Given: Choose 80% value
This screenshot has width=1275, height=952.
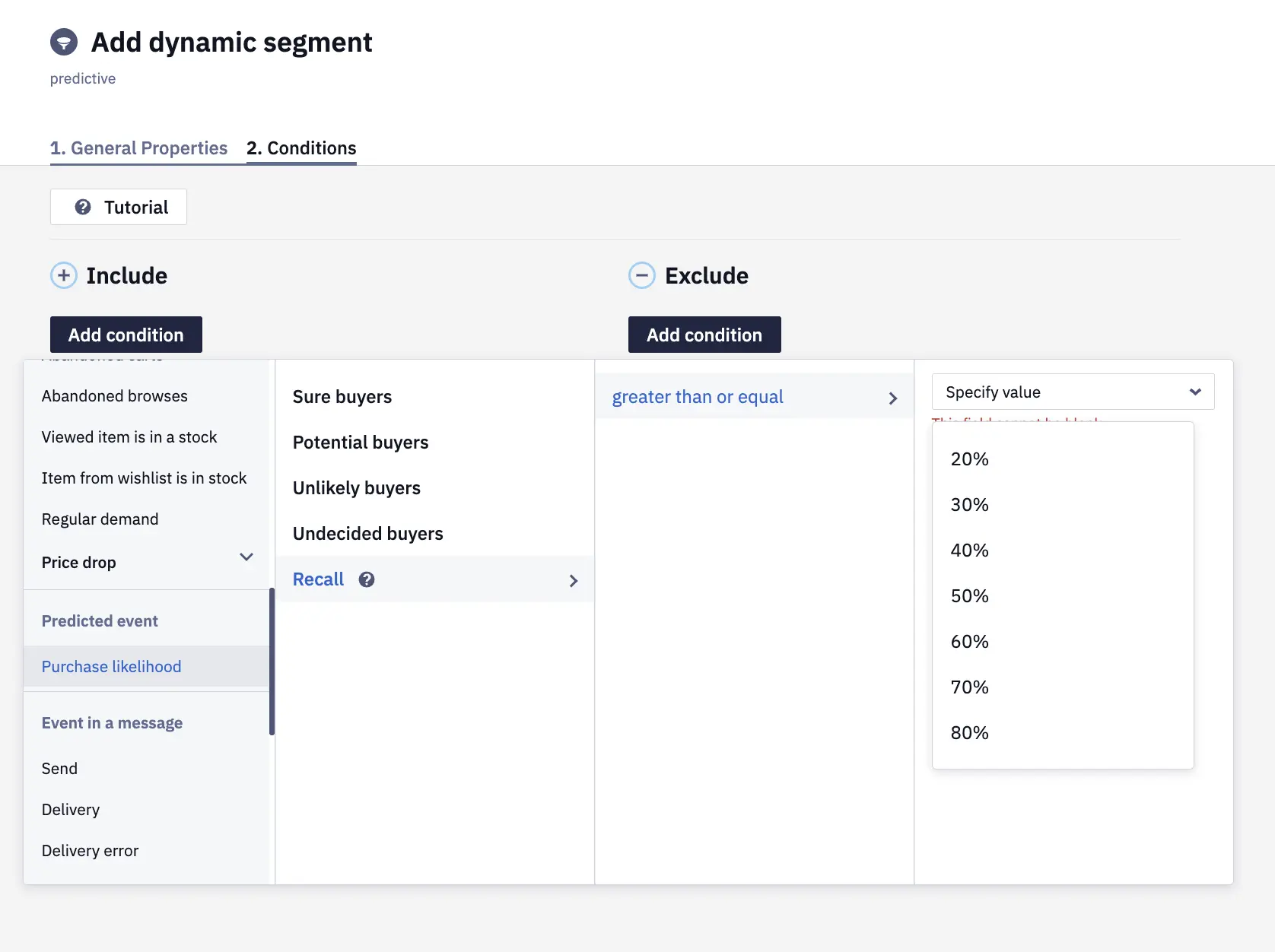Looking at the screenshot, I should pyautogui.click(x=970, y=733).
